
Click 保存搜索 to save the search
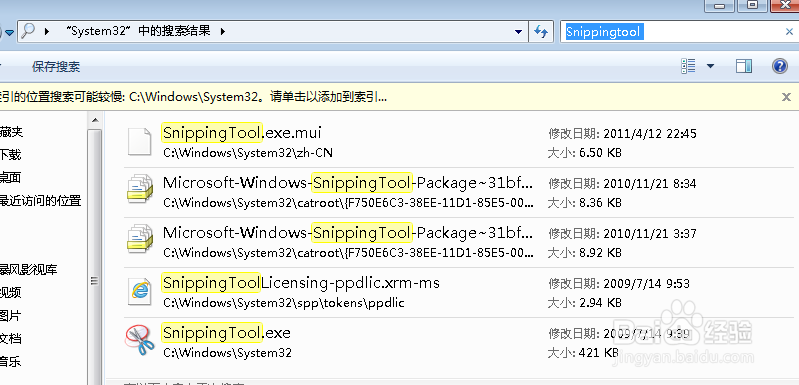[x=56, y=67]
